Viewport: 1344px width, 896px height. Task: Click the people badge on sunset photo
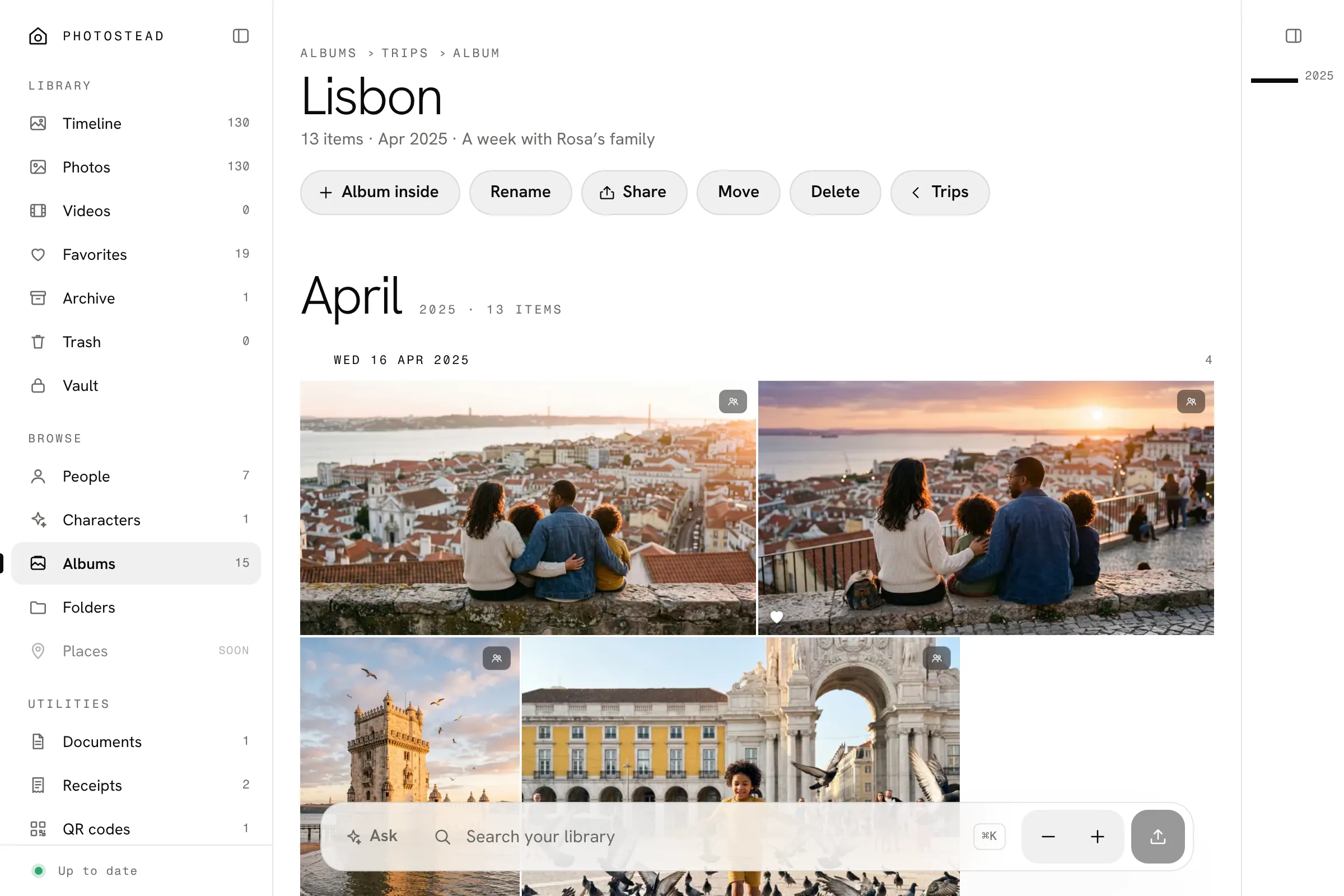pos(1191,402)
